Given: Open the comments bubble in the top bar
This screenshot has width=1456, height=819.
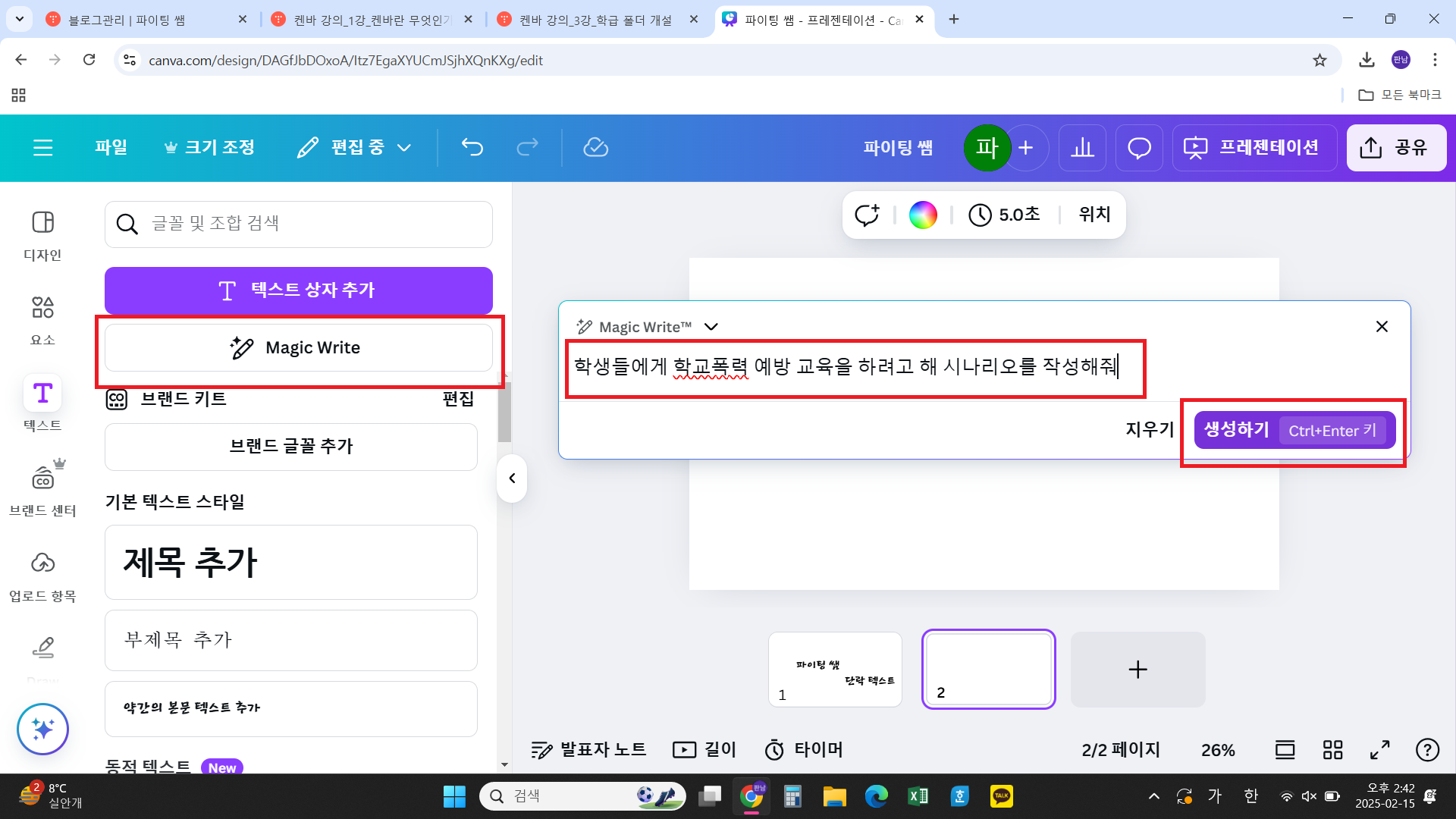Looking at the screenshot, I should 1138,147.
